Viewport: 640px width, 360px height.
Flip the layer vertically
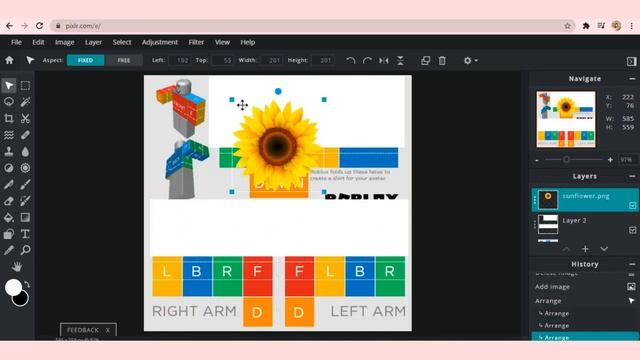tap(400, 60)
